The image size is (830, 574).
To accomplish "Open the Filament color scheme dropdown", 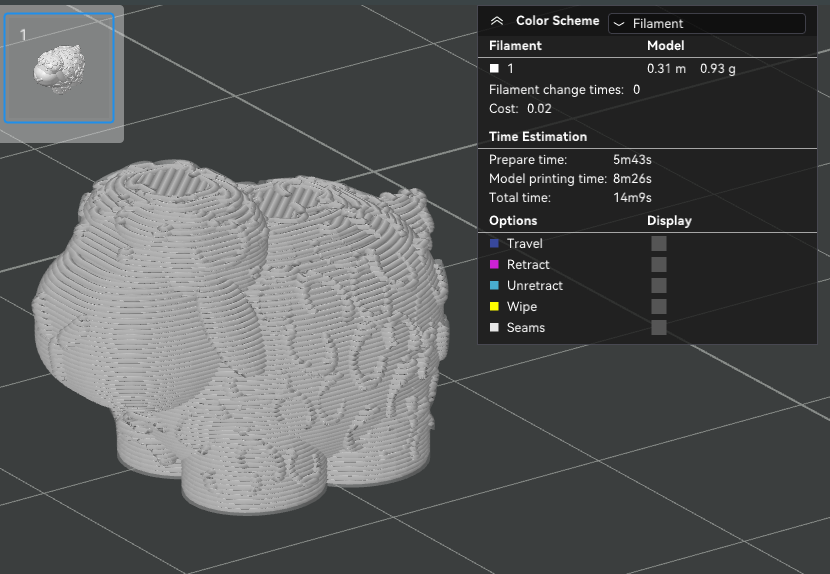I will click(x=707, y=24).
